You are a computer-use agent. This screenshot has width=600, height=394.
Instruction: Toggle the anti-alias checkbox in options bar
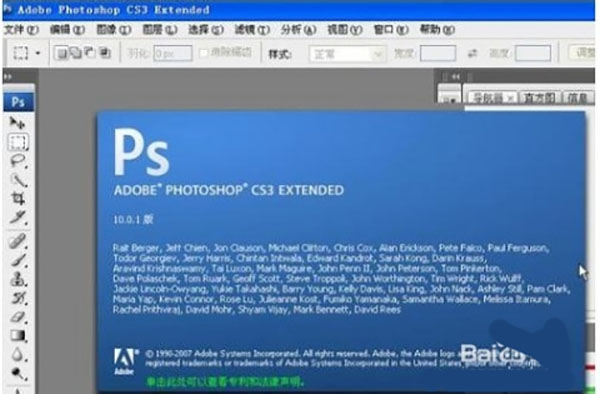tap(204, 53)
